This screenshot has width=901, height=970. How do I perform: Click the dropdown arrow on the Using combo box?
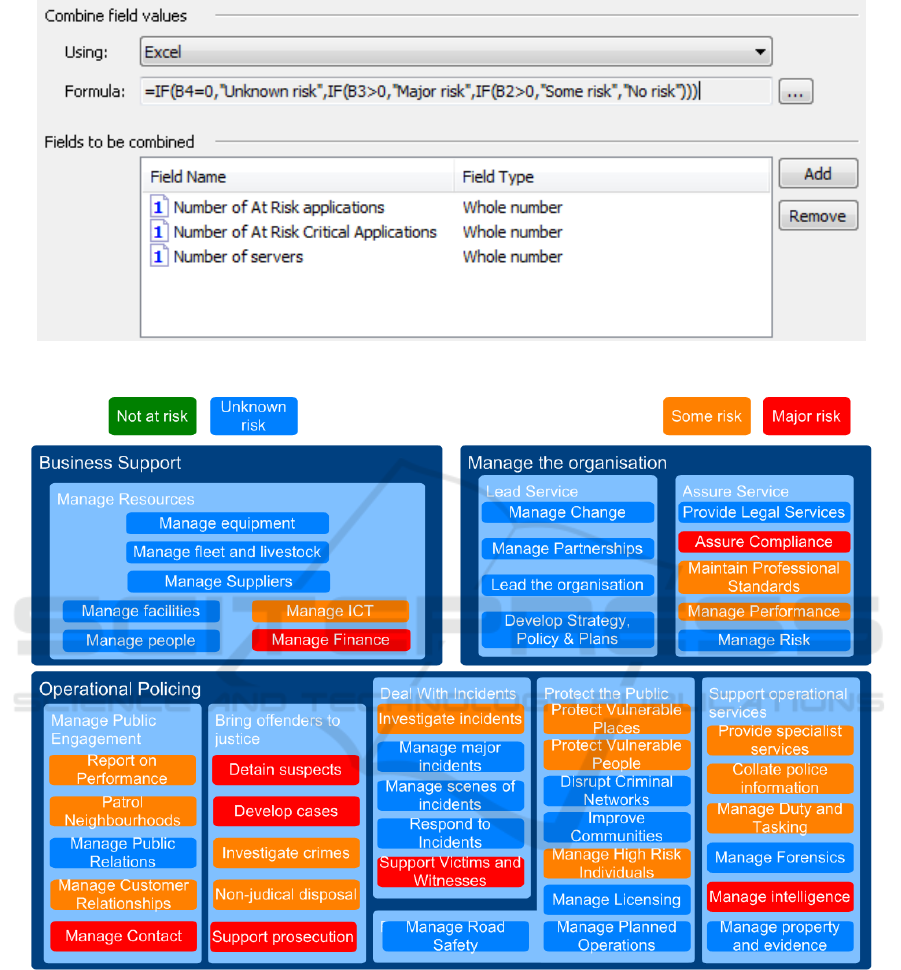760,52
